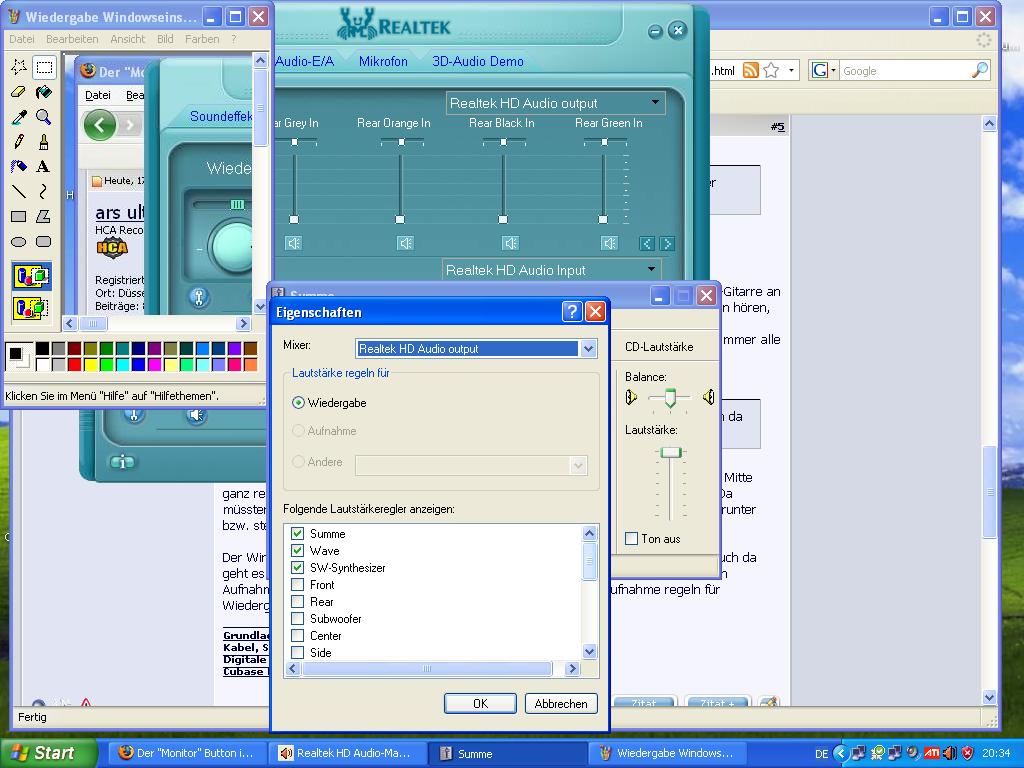Click the volume speaker icon in system tray
Image resolution: width=1024 pixels, height=768 pixels.
click(x=950, y=753)
